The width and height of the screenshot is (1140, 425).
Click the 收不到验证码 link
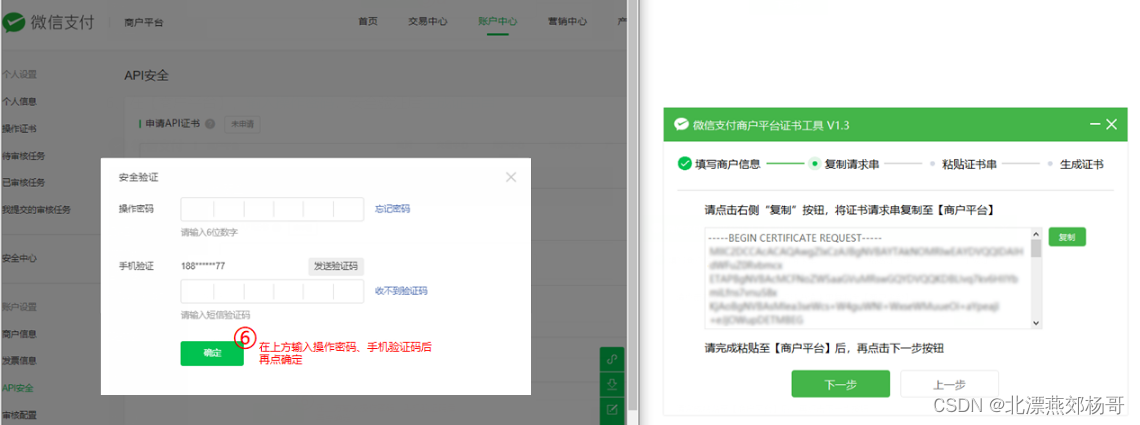pos(401,291)
